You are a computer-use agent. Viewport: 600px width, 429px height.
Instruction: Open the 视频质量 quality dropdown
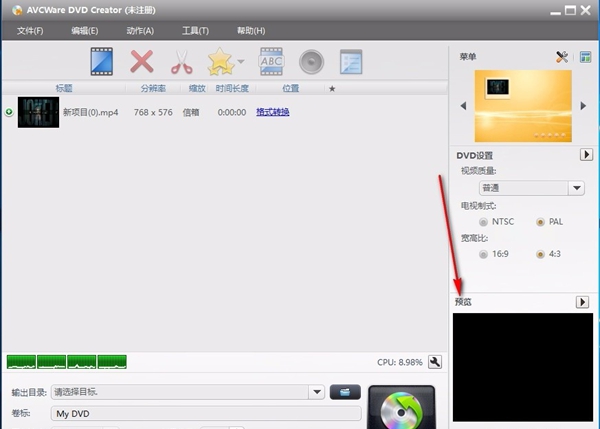pyautogui.click(x=576, y=188)
